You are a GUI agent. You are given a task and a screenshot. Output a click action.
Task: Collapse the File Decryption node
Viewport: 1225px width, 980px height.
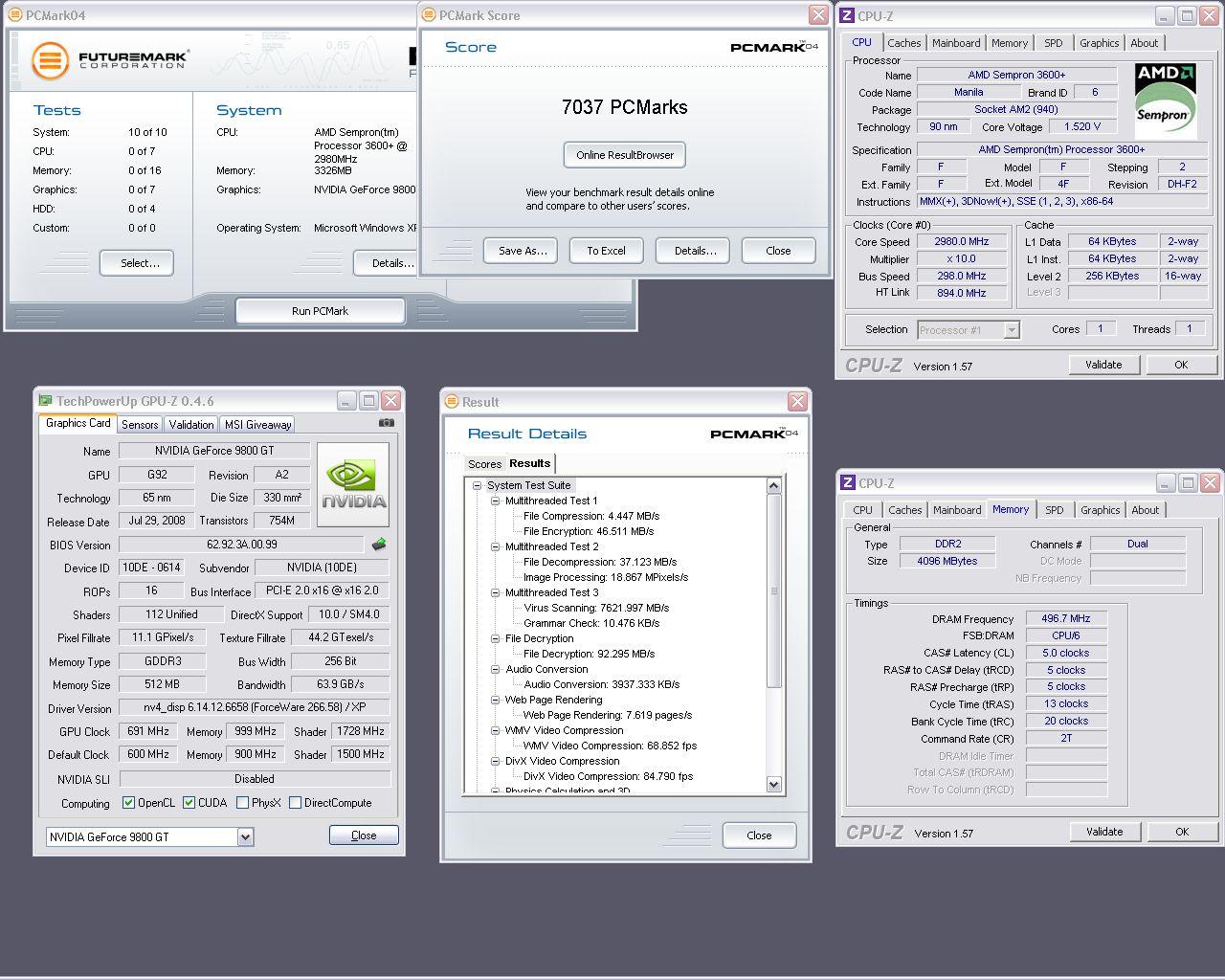496,638
